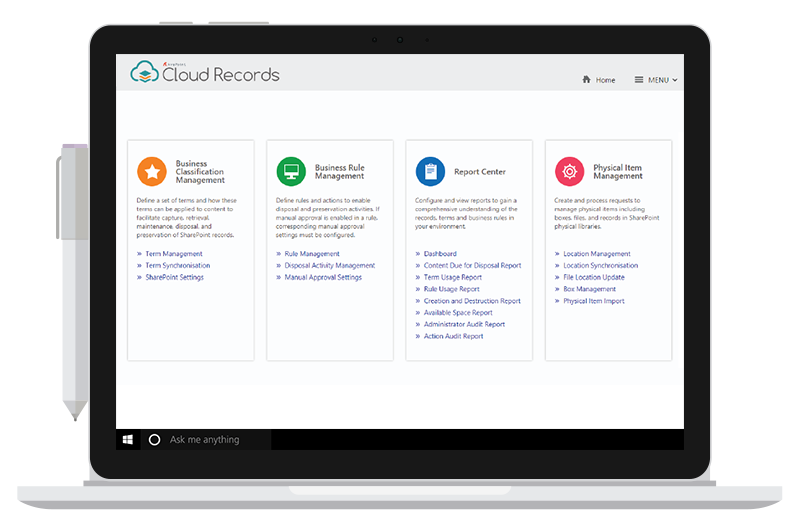Click the Home house icon
800x529 pixels.
point(586,80)
